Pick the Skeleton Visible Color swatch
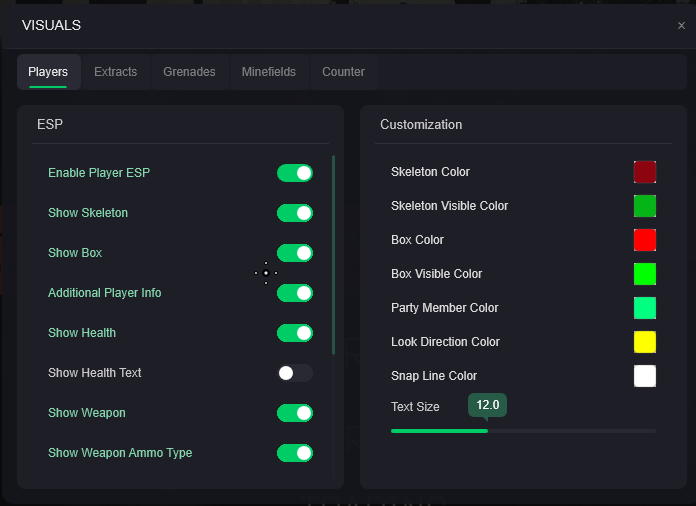This screenshot has width=696, height=506. pyautogui.click(x=645, y=206)
